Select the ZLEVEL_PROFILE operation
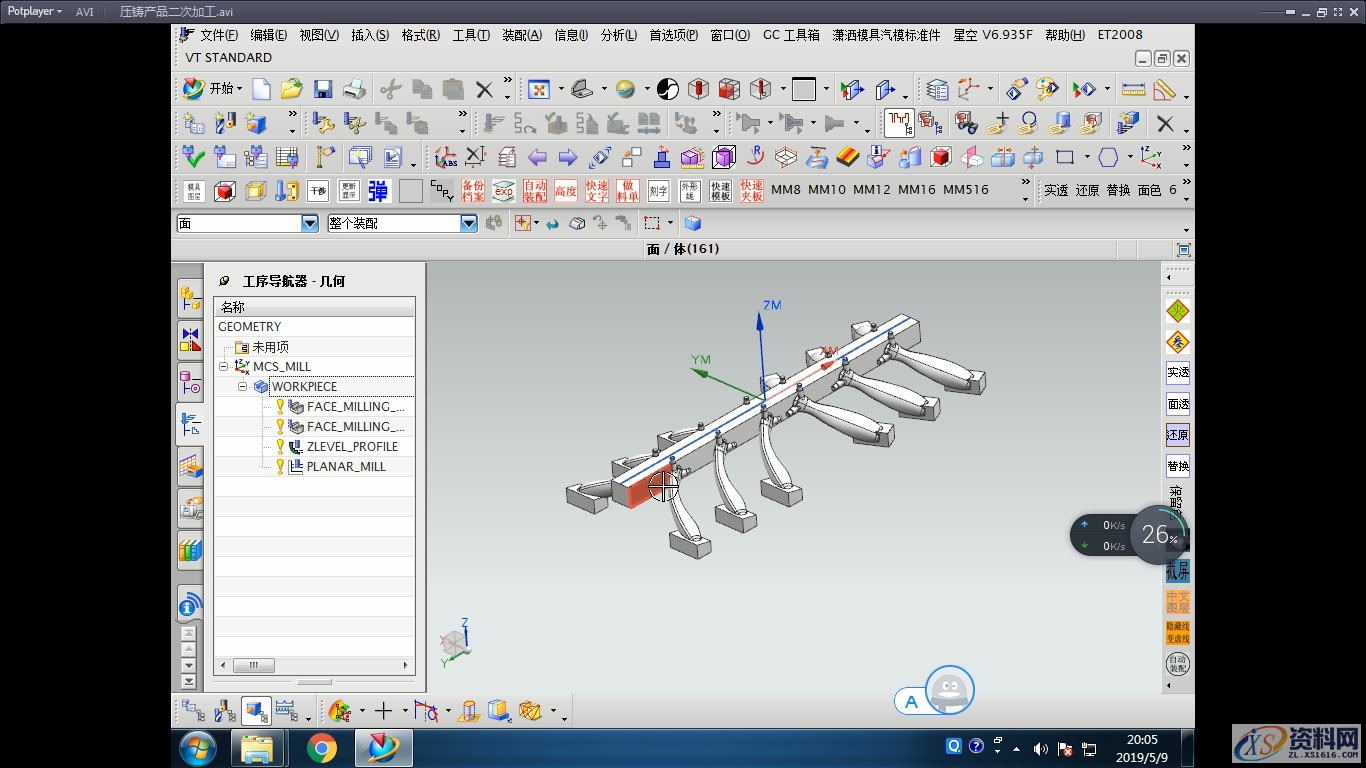 click(x=351, y=447)
